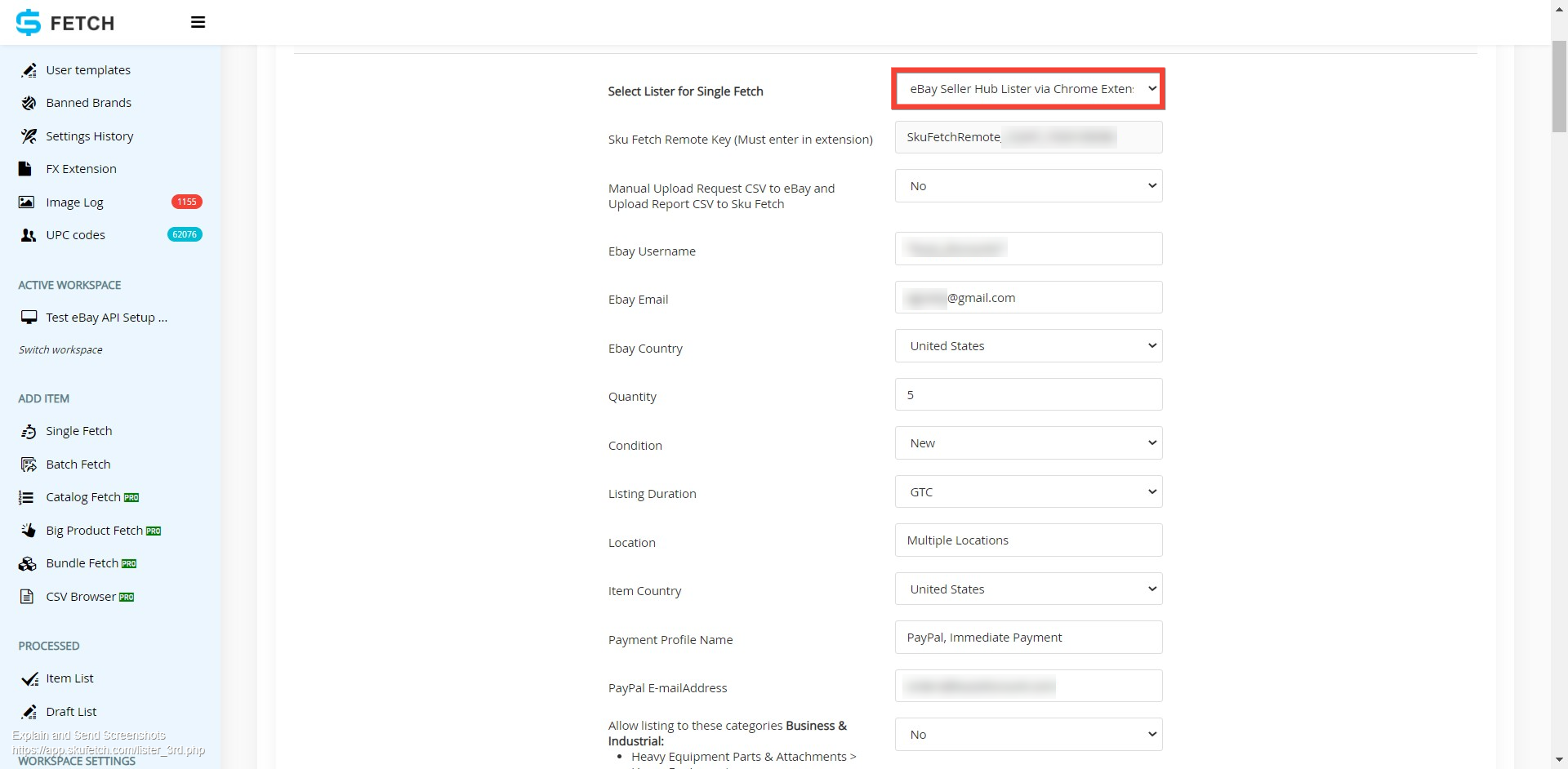
Task: Click the Batch Fetch icon
Action: click(x=29, y=465)
